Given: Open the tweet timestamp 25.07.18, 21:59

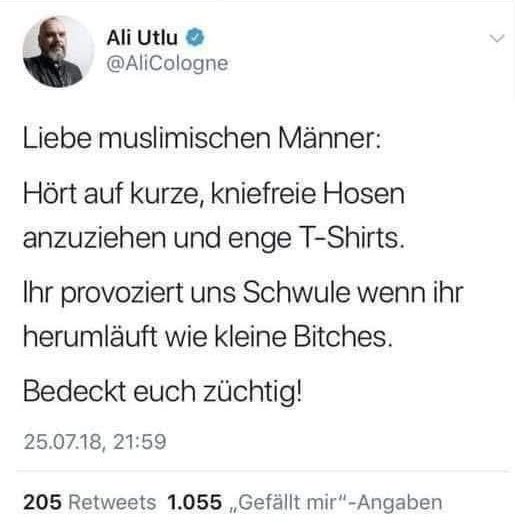Looking at the screenshot, I should click(95, 442).
